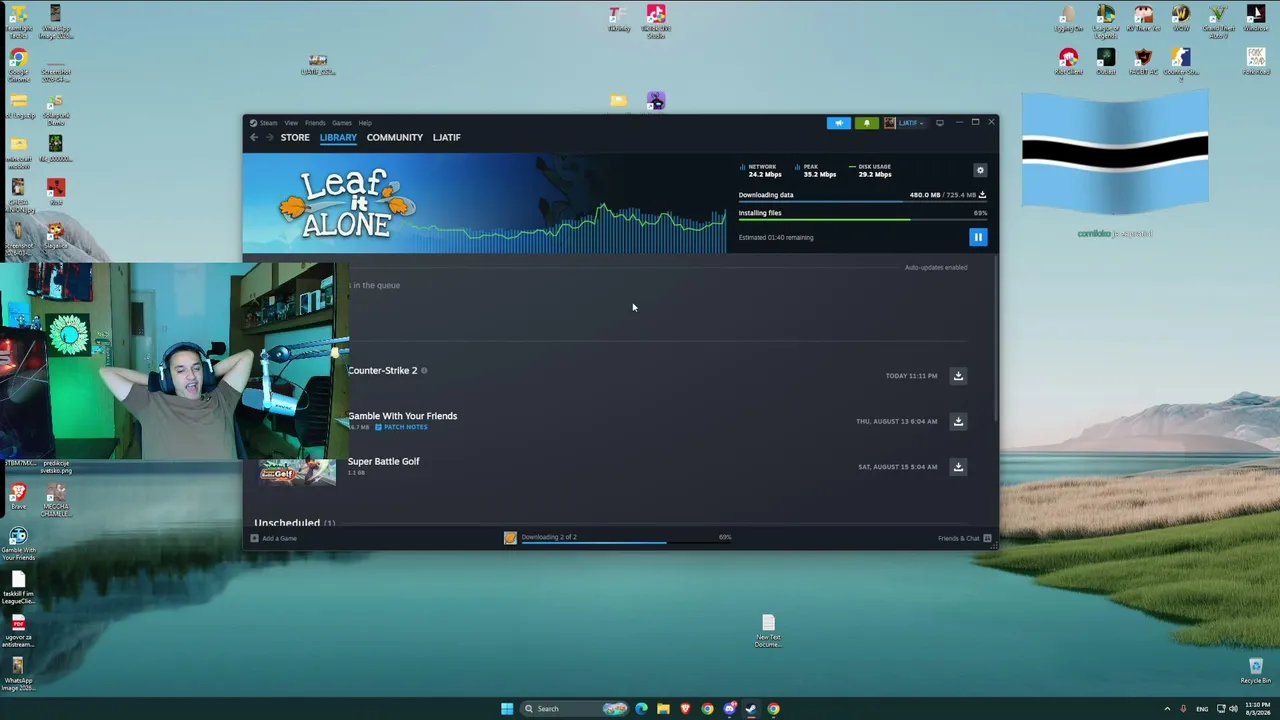Switch Steam to Big Picture mode
This screenshot has height=720, width=1280.
[940, 123]
